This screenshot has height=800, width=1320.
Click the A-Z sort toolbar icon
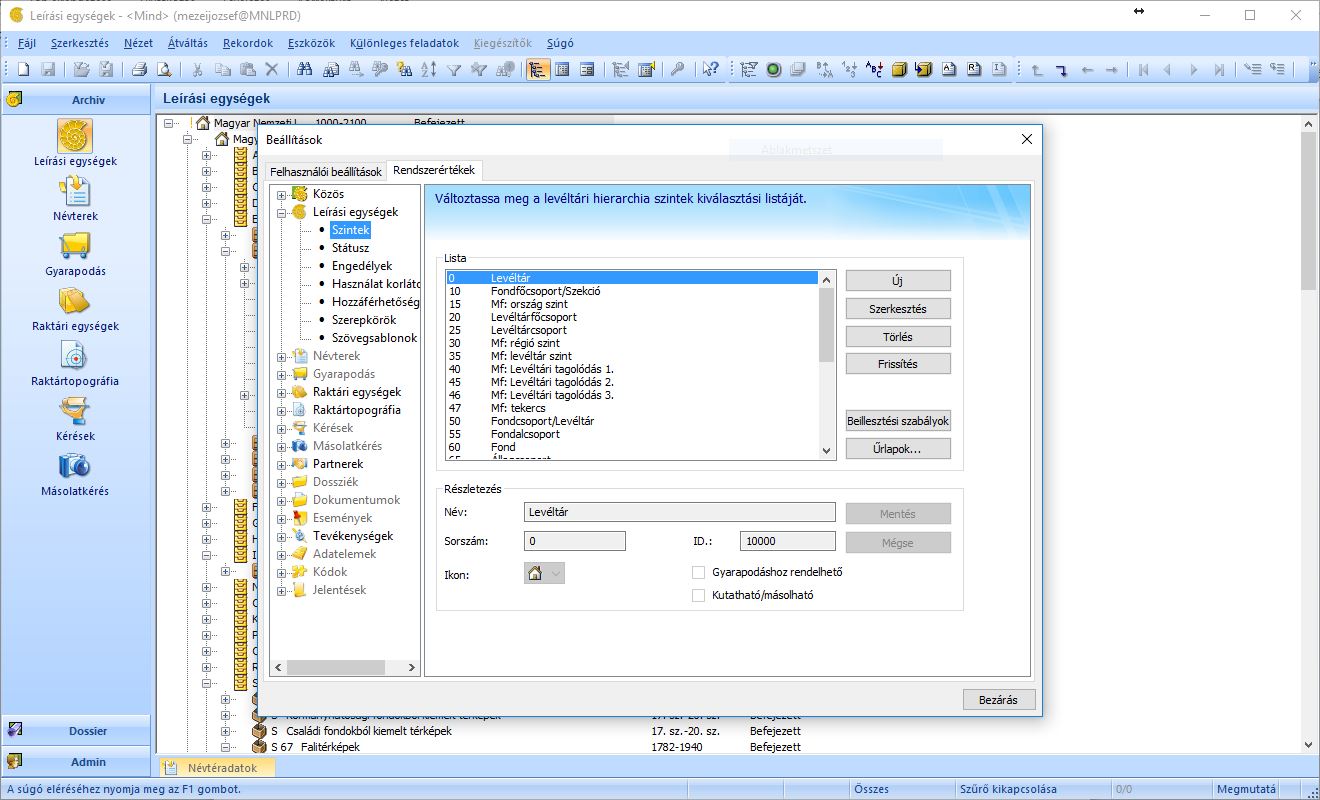click(429, 69)
